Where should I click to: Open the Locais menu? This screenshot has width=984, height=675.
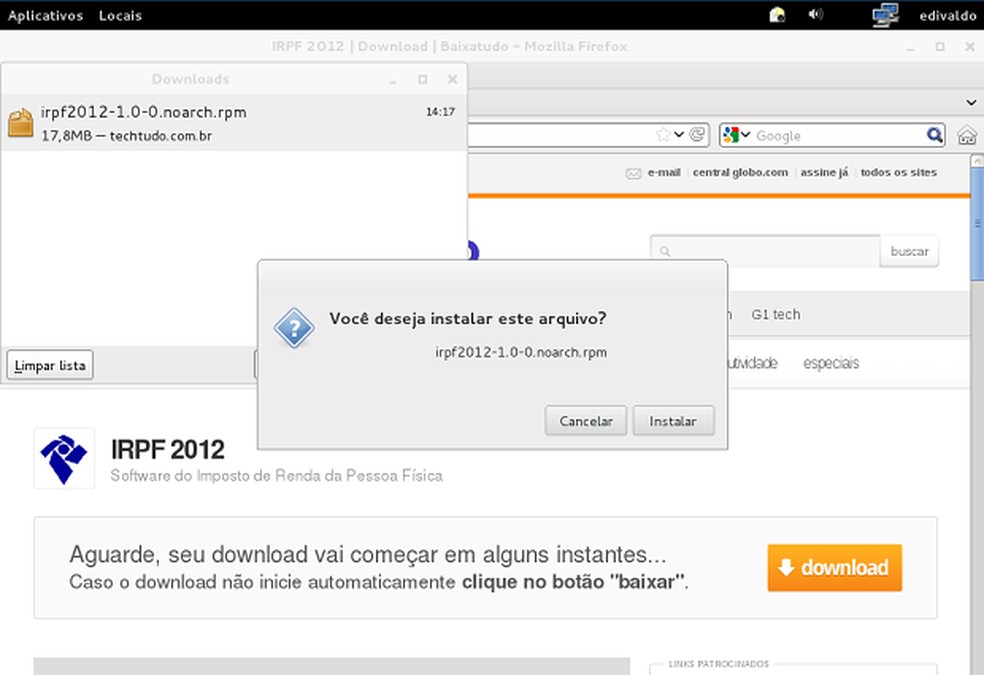(120, 15)
